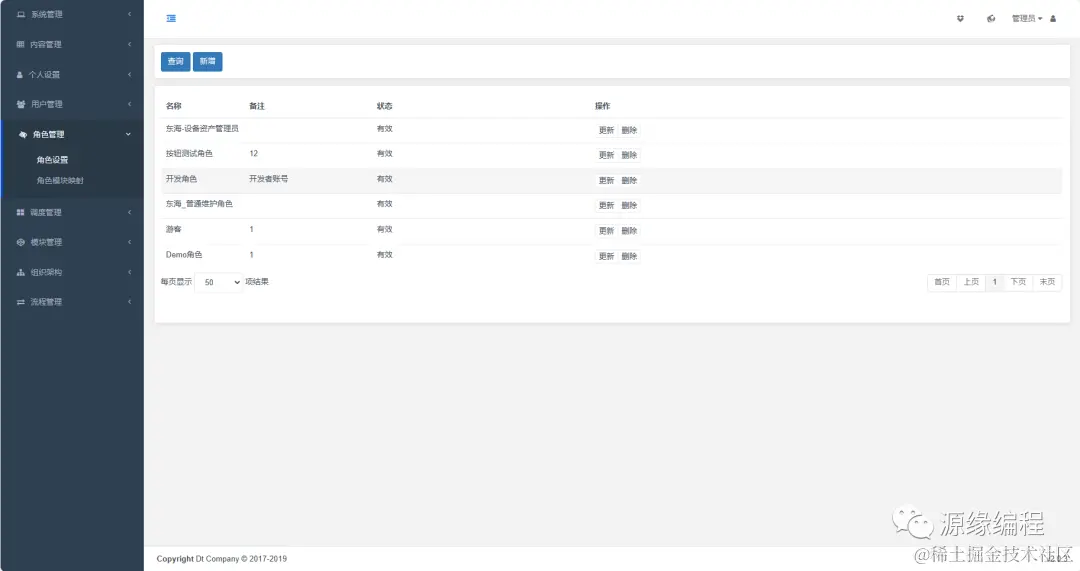The width and height of the screenshot is (1080, 571).
Task: Click the 备注 column header
Action: tap(257, 106)
